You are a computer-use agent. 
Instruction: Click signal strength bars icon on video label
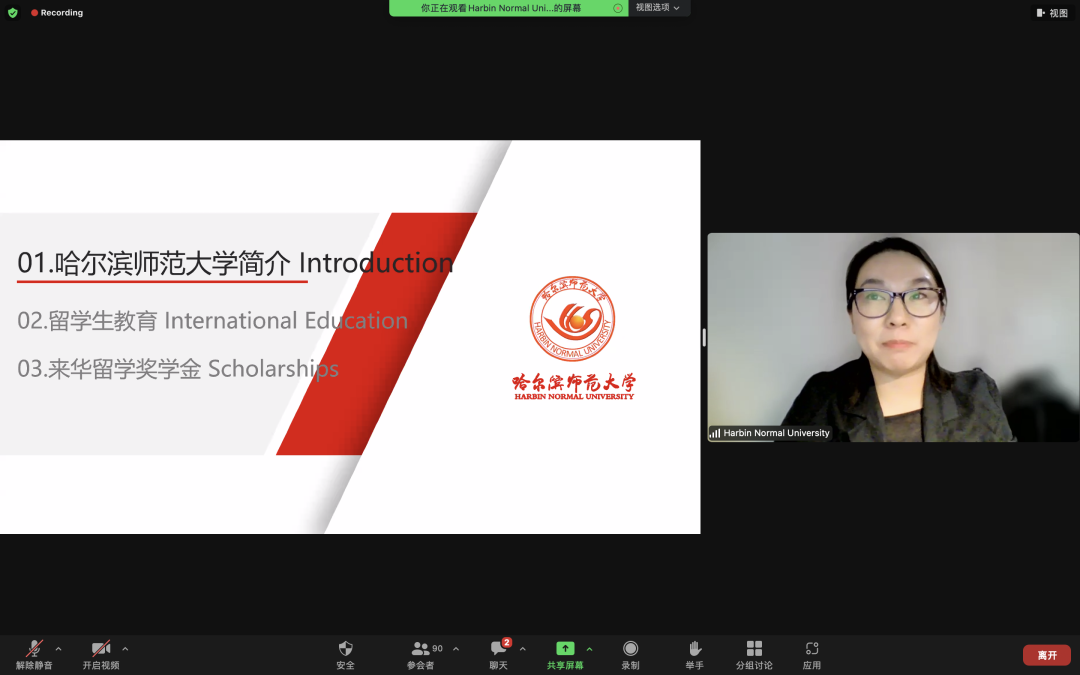tap(715, 433)
